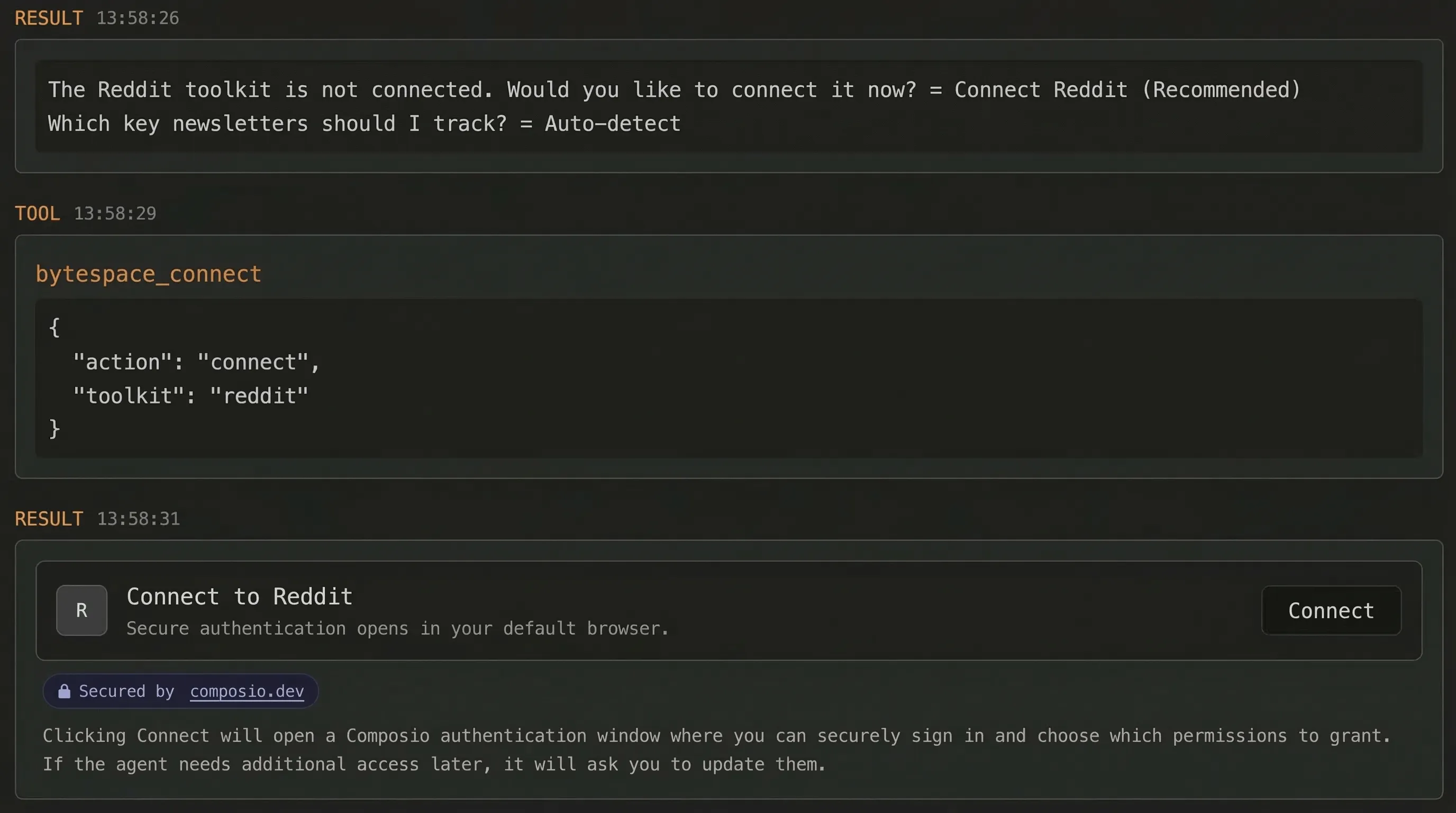Click the "toolkit": "reddit" line
Viewport: 1456px width, 813px height.
coord(191,395)
